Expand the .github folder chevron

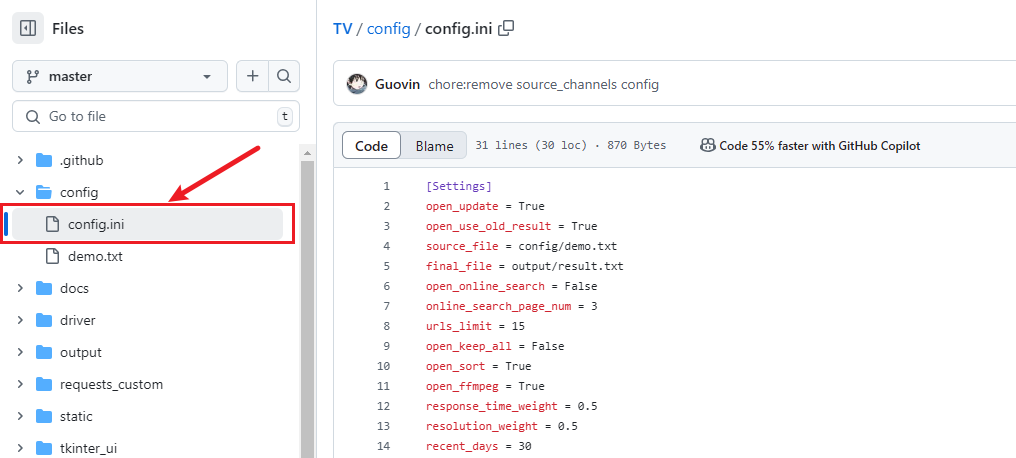(x=20, y=160)
